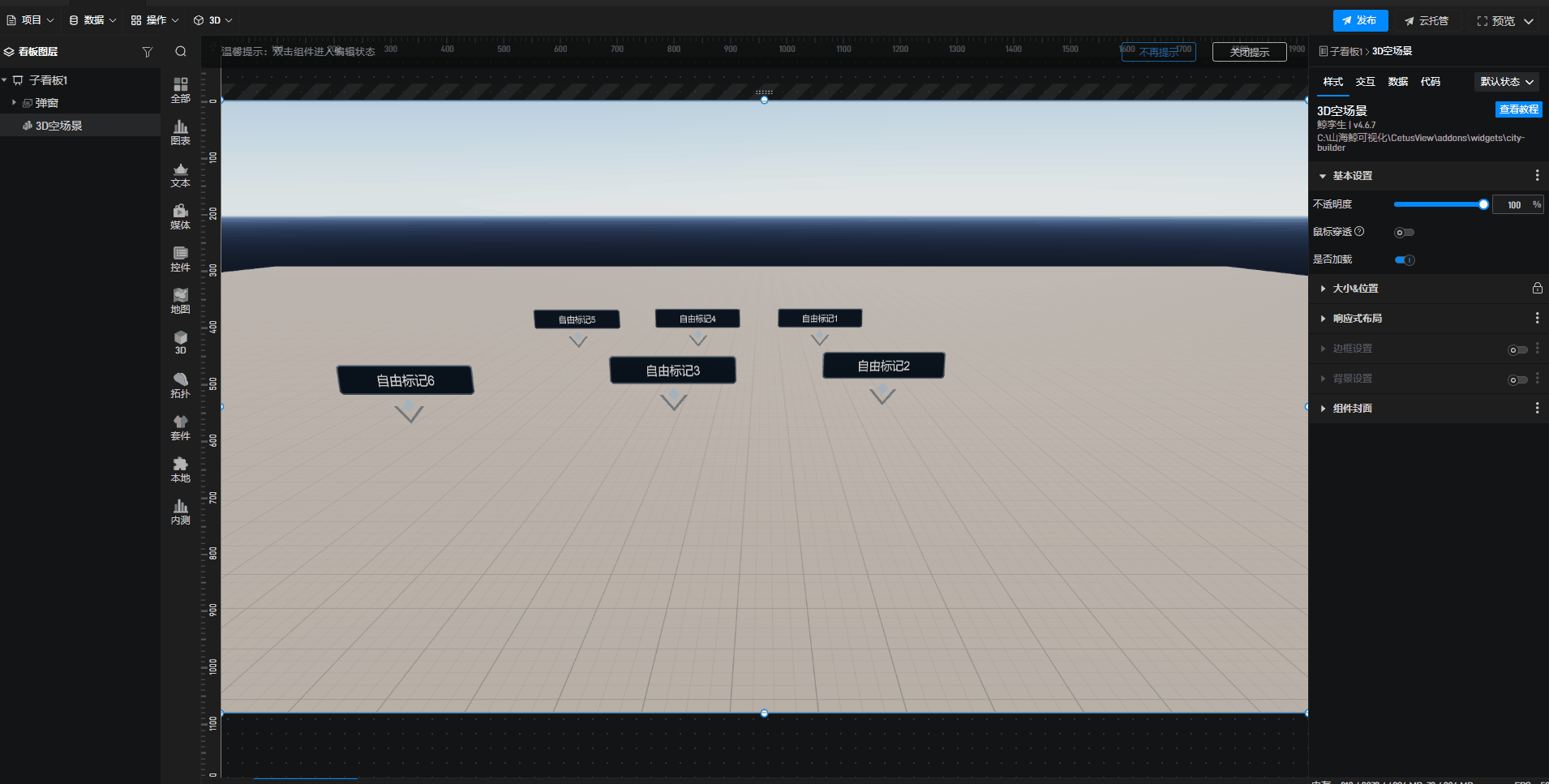The image size is (1549, 784).
Task: Open the 数据 menu in top bar
Action: pyautogui.click(x=92, y=20)
